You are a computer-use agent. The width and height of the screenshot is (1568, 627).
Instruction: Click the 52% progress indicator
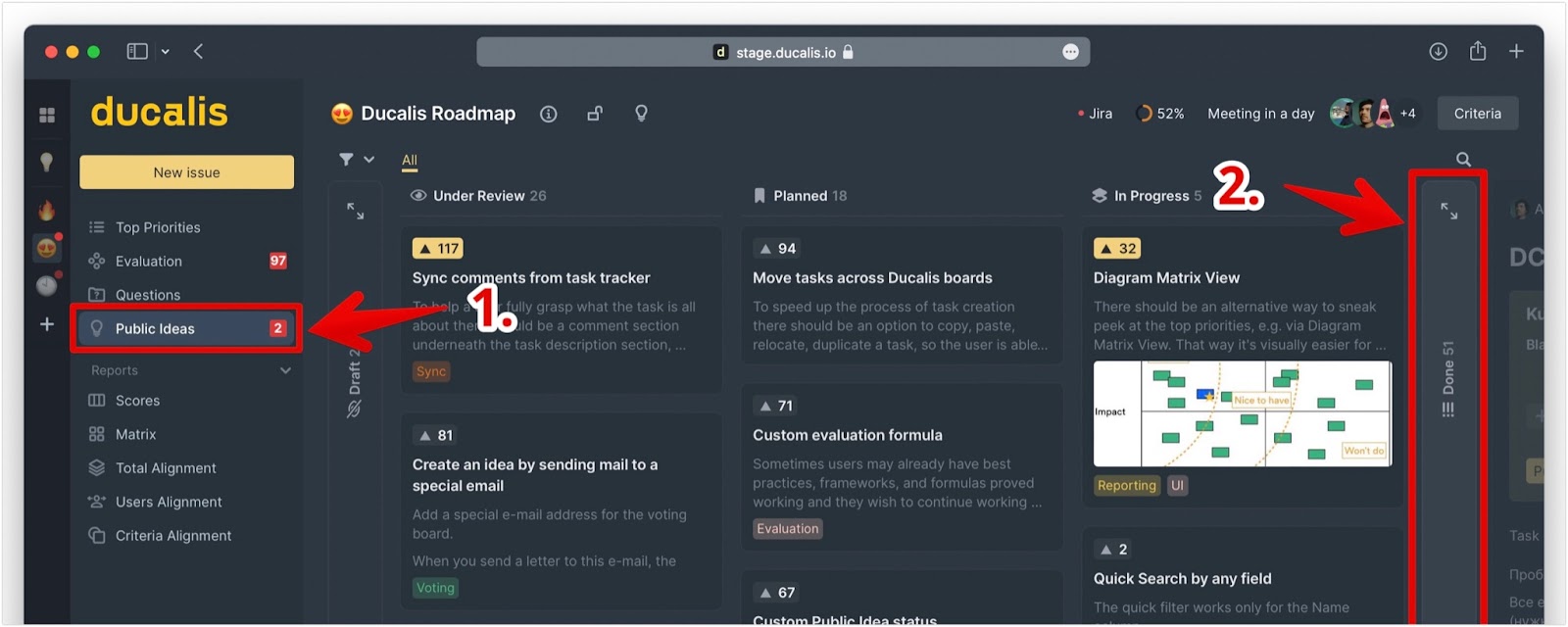tap(1159, 114)
